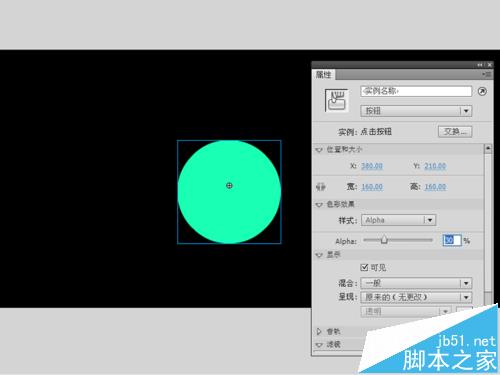This screenshot has height=375, width=500.
Task: Click the Y value 210.00
Action: pyautogui.click(x=435, y=166)
